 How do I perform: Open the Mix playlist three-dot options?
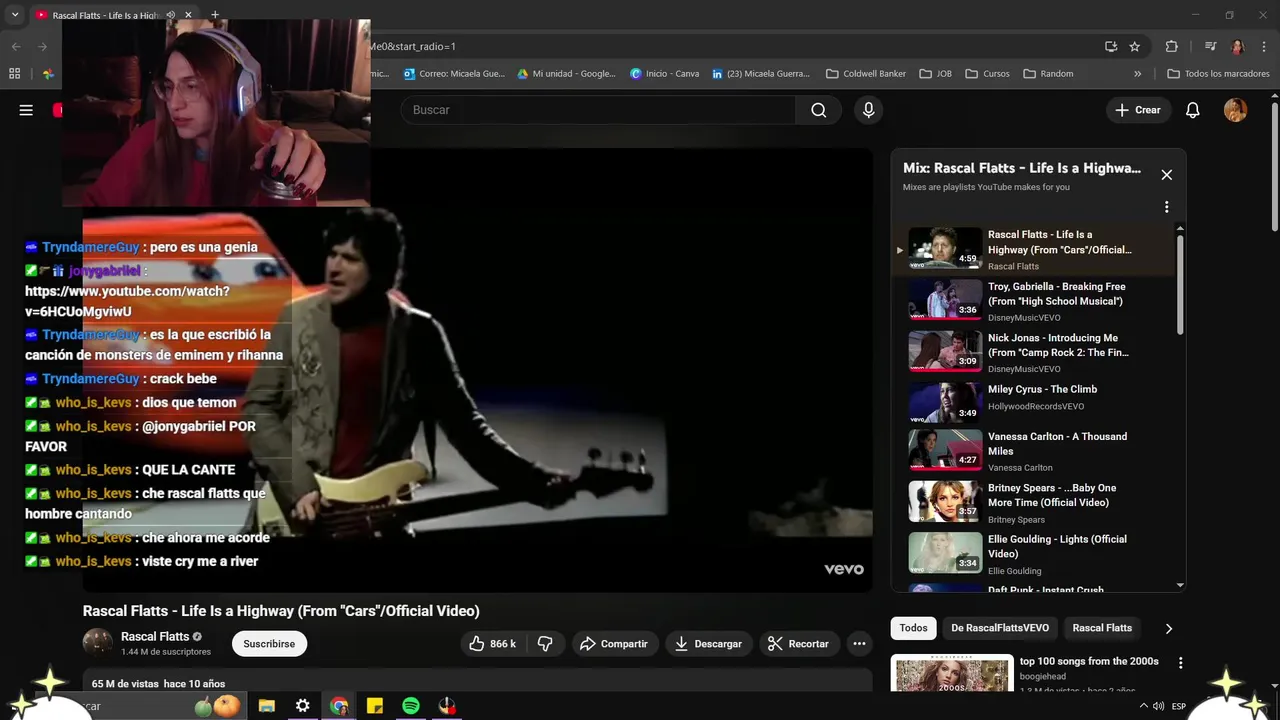pos(1166,207)
